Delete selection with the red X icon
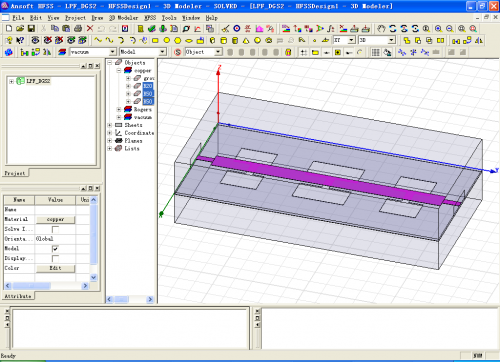Screen dimensions: 500x362 click(90, 29)
